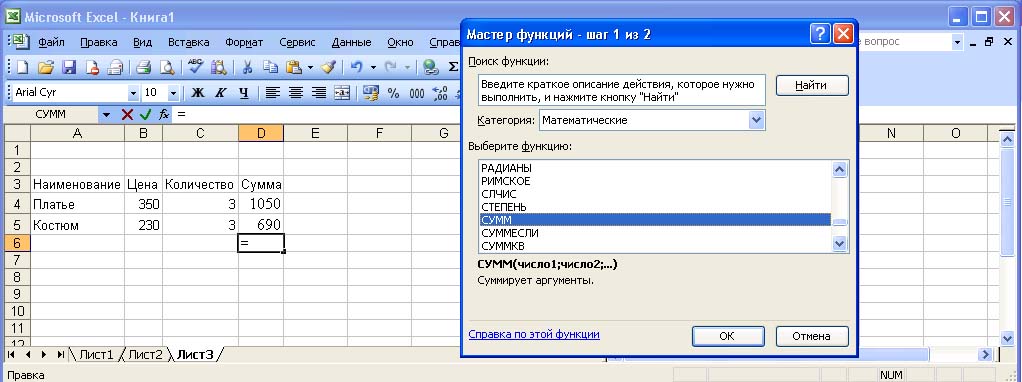Viewport: 1022px width, 382px height.
Task: Select cell with value 1050
Action: [261, 204]
